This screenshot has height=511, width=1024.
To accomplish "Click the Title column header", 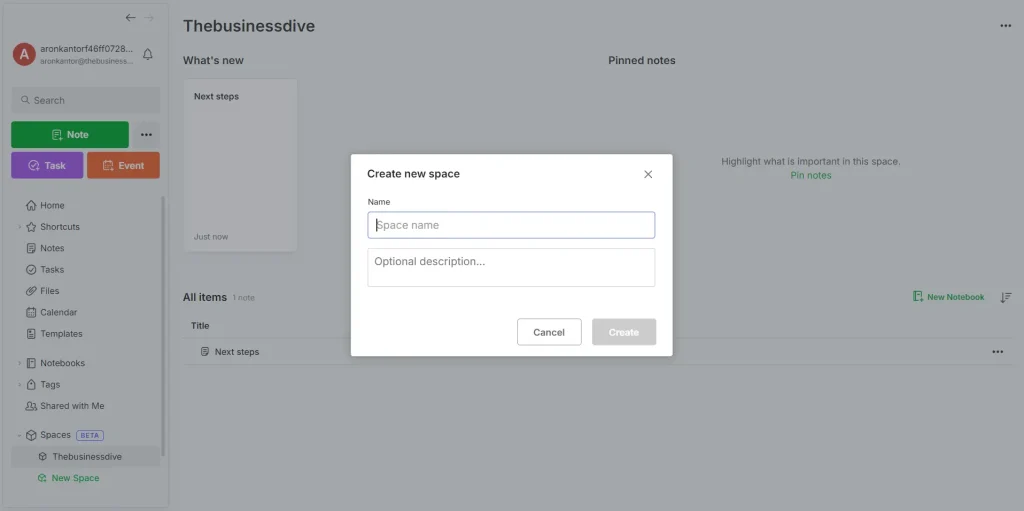I will tap(200, 325).
